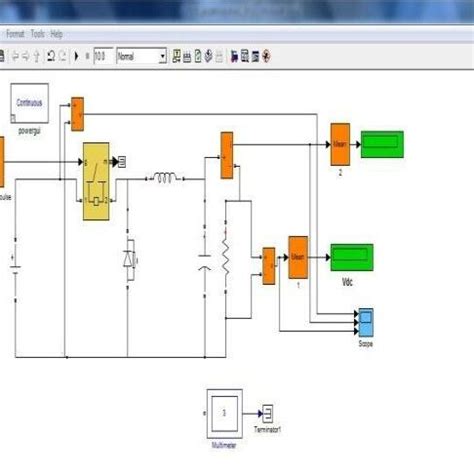Click the green Vdc display block
This screenshot has height=474, width=474.
coord(352,257)
